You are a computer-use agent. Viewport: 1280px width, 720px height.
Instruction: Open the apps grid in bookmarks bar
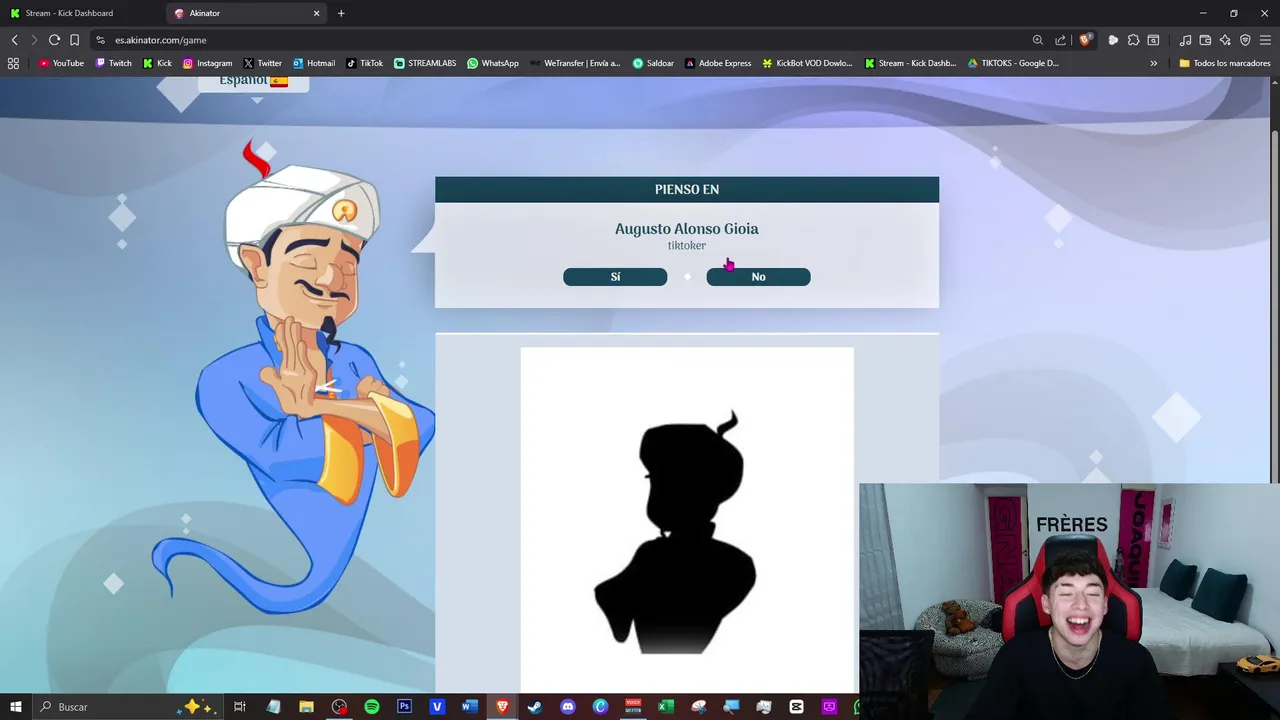coord(13,63)
